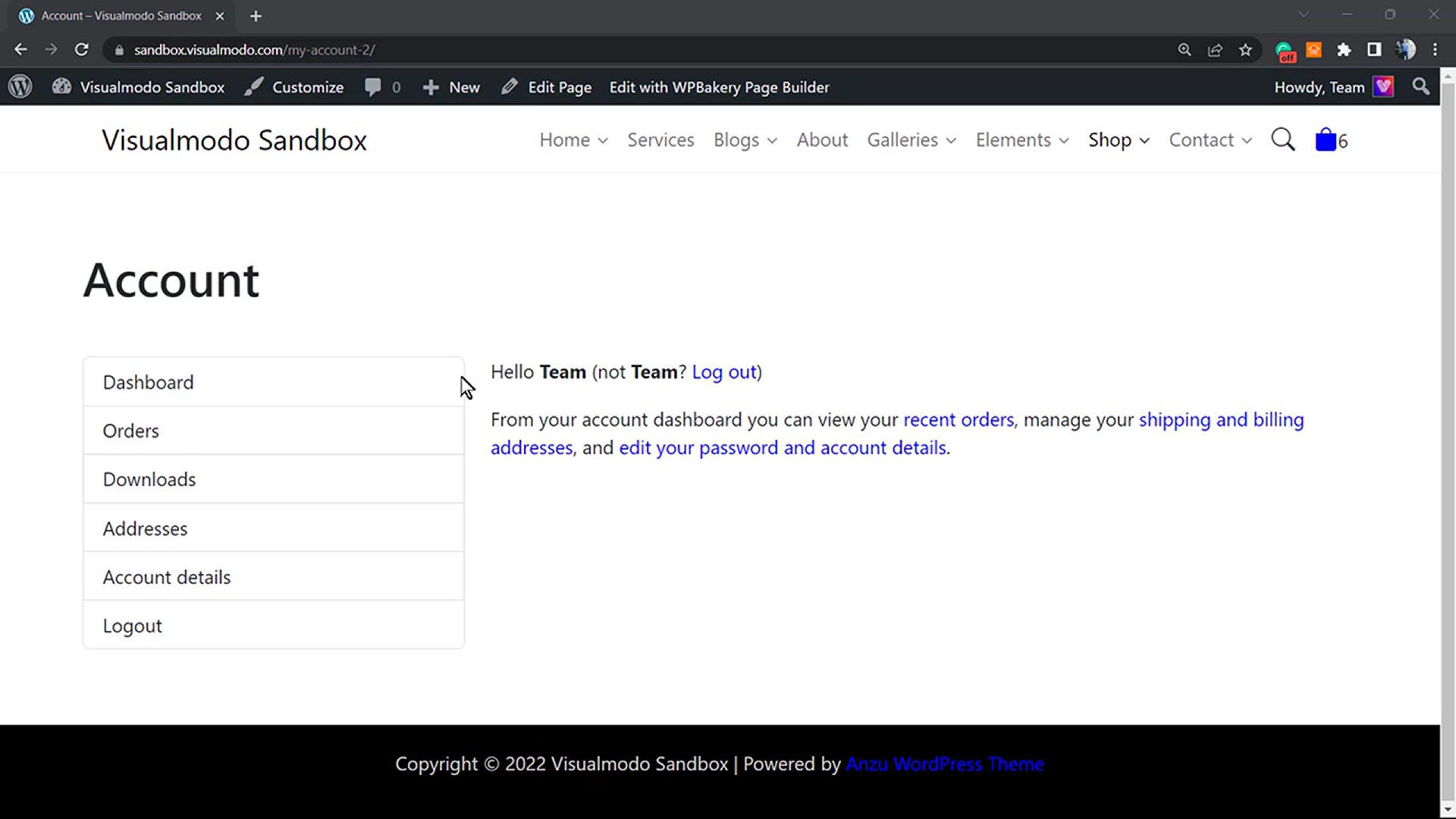Share this page icon in address bar
The image size is (1456, 819).
click(x=1215, y=49)
